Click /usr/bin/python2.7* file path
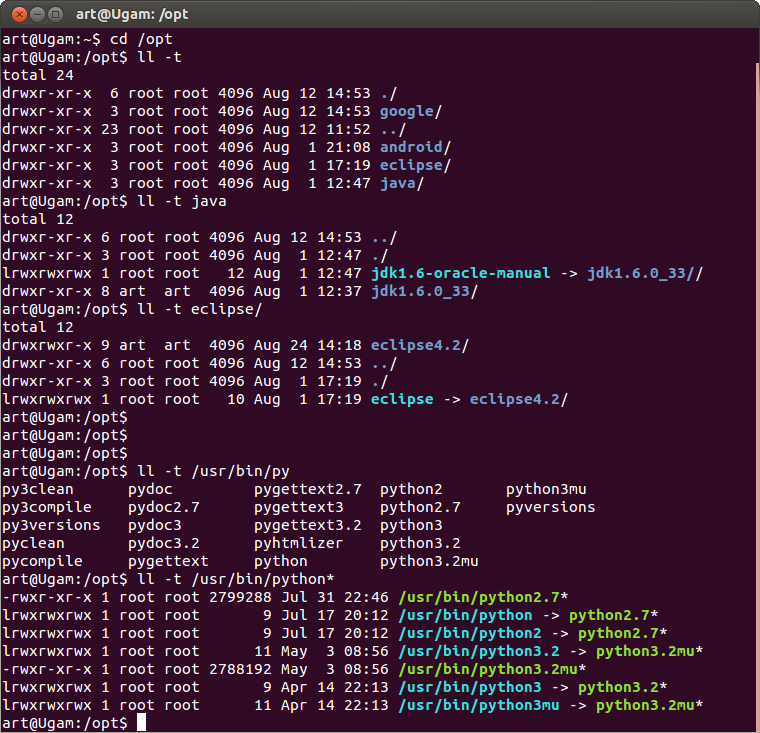This screenshot has width=760, height=733. click(483, 597)
